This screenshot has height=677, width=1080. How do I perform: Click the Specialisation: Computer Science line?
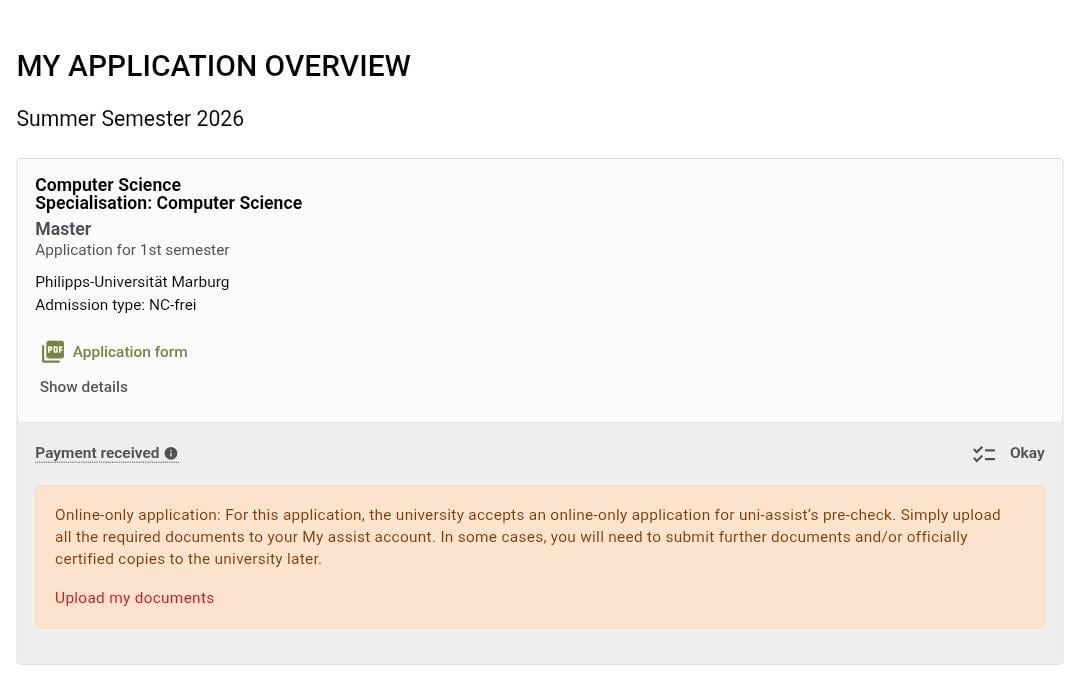click(x=168, y=203)
